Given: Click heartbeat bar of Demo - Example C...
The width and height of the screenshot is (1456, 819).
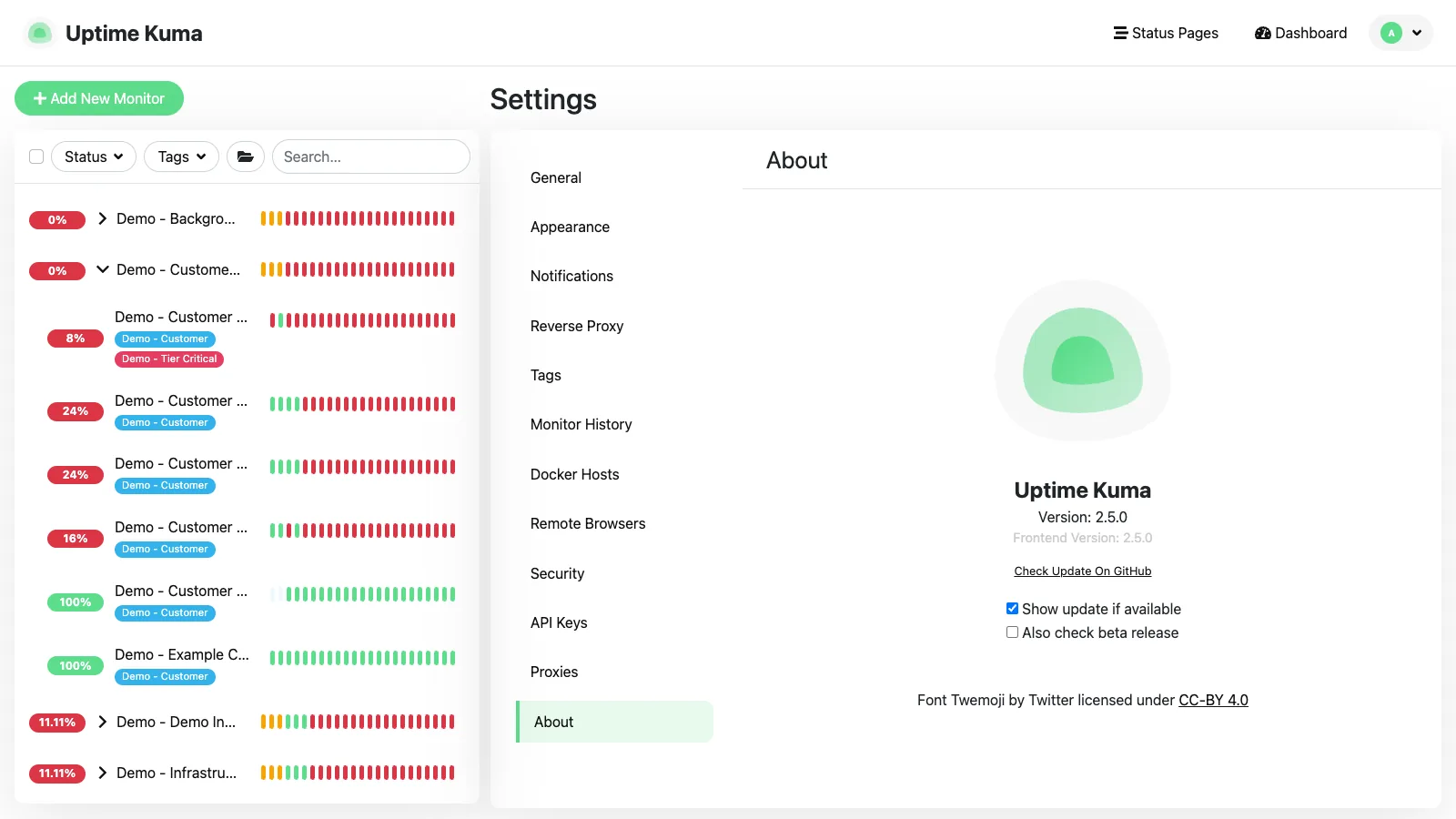Looking at the screenshot, I should point(362,658).
